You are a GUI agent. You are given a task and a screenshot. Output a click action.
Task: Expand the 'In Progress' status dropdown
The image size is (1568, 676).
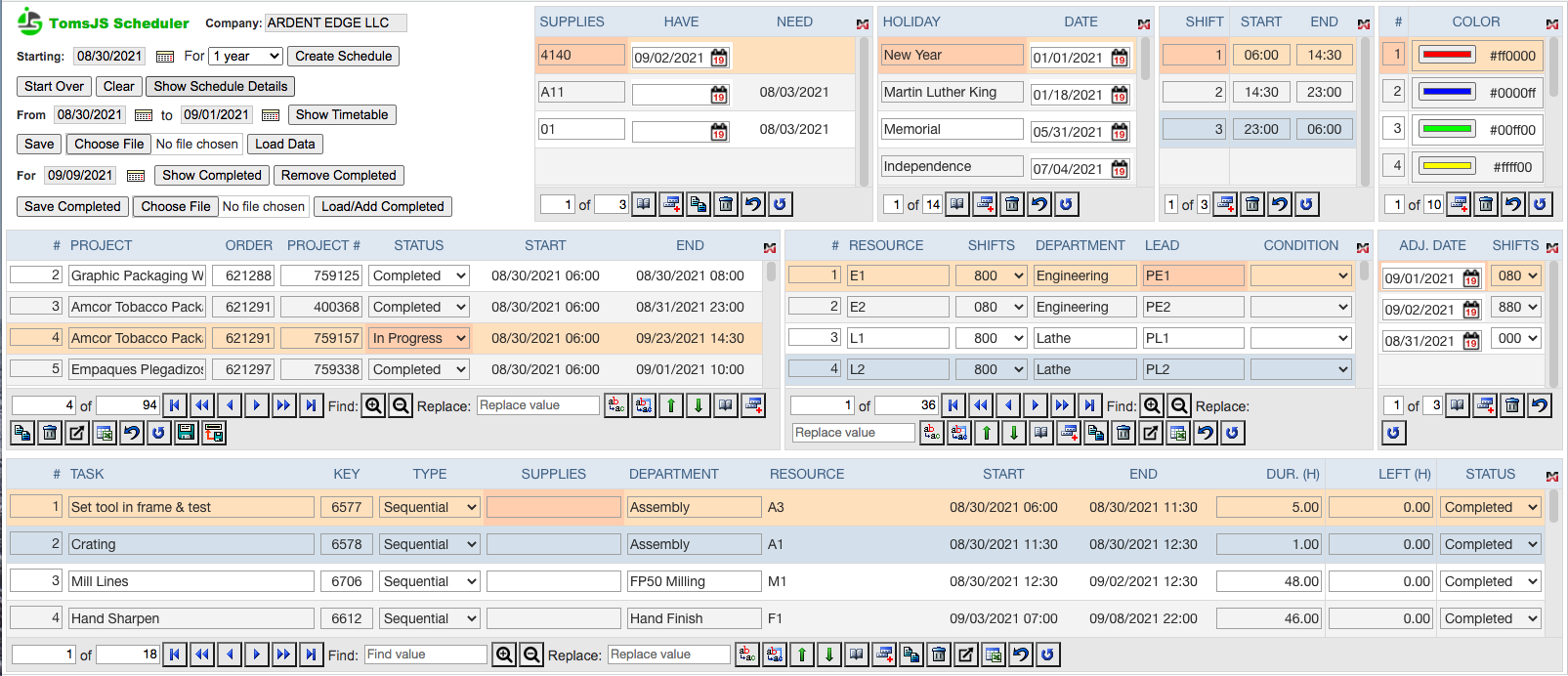[x=419, y=338]
